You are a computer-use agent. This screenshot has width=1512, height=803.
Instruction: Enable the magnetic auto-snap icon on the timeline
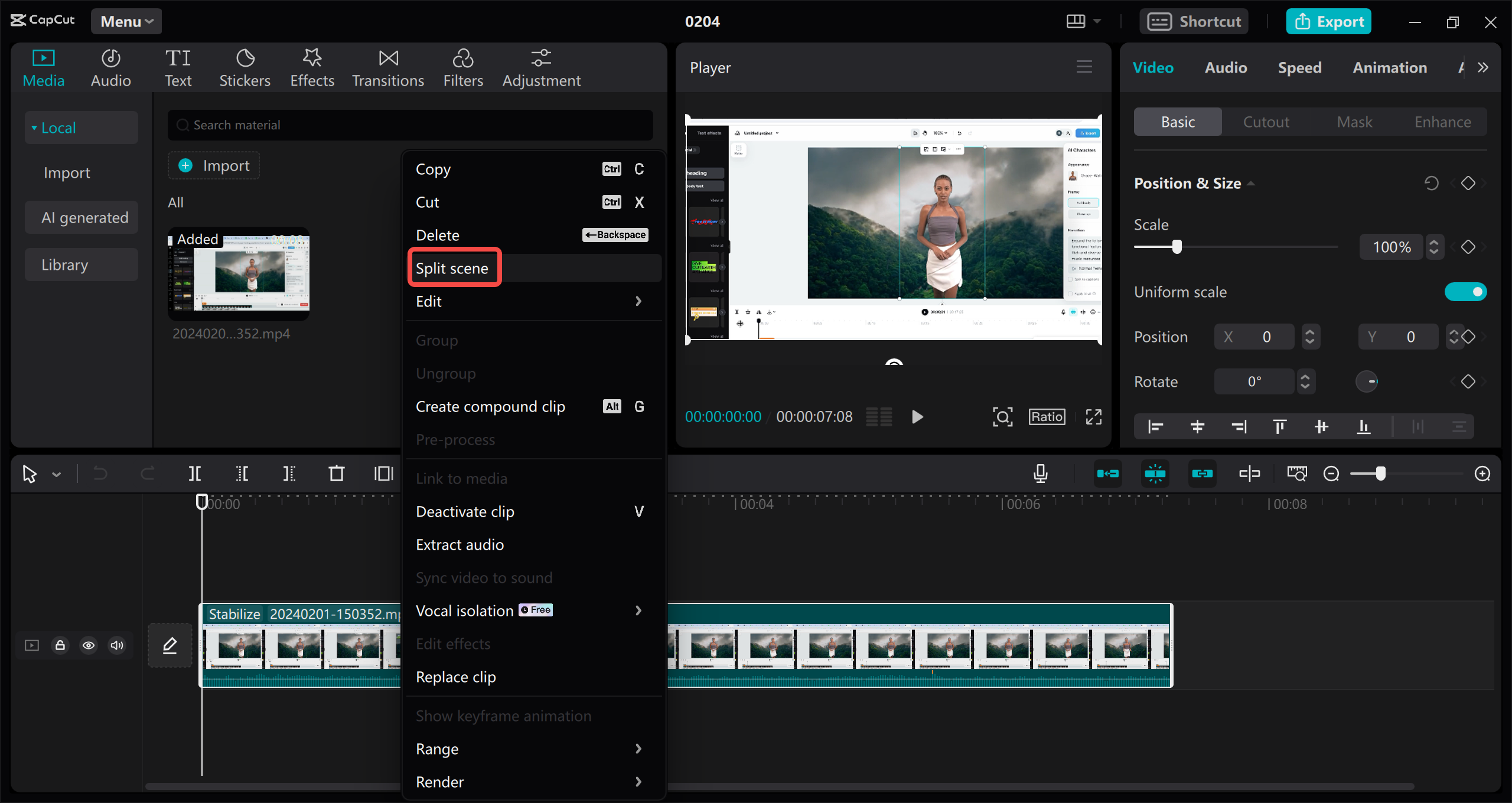pyautogui.click(x=1156, y=473)
